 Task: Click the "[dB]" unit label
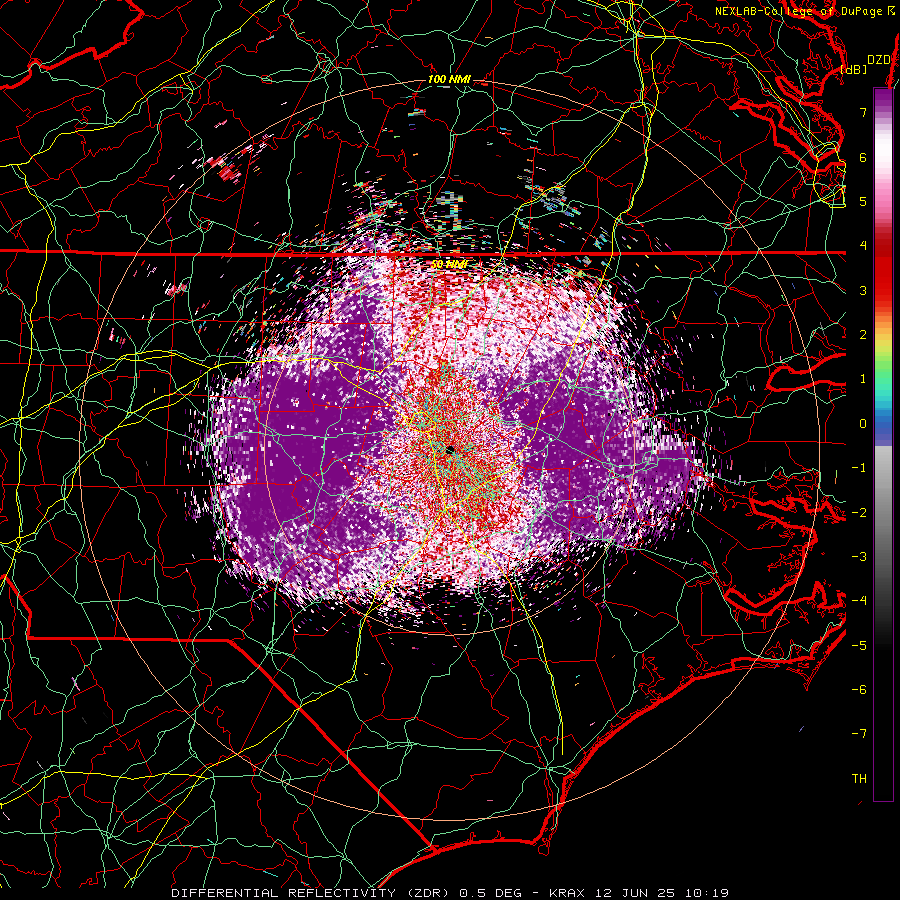pyautogui.click(x=854, y=69)
